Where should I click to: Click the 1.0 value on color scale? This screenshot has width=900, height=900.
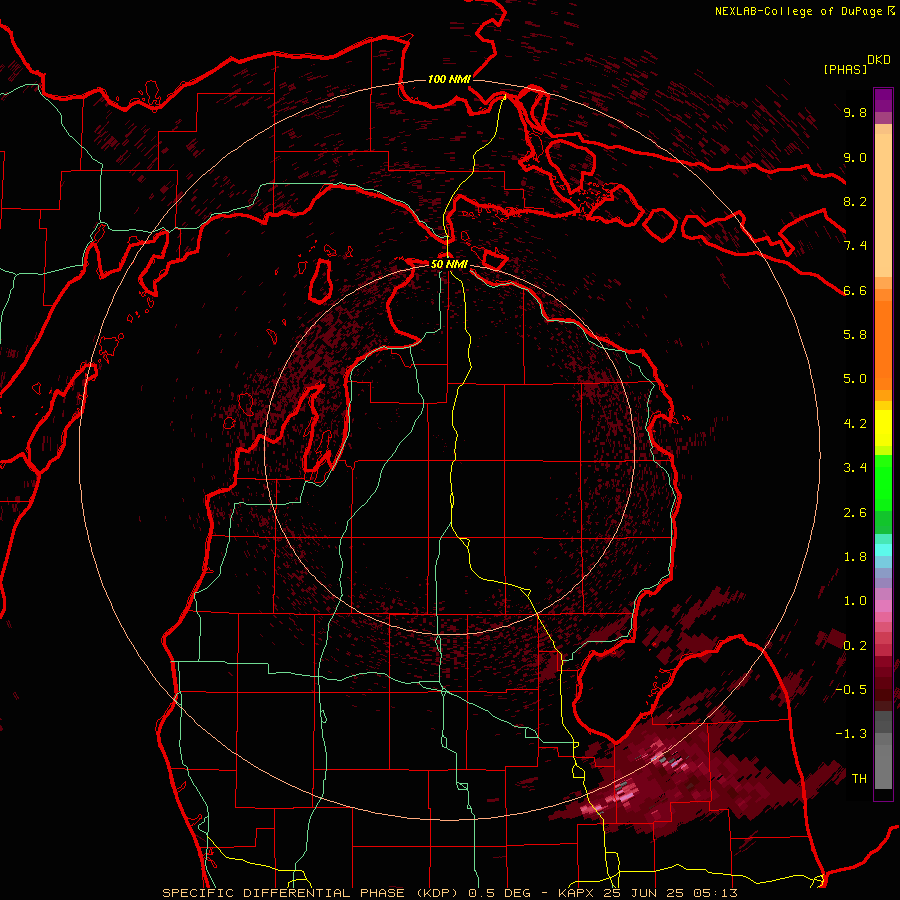(855, 601)
